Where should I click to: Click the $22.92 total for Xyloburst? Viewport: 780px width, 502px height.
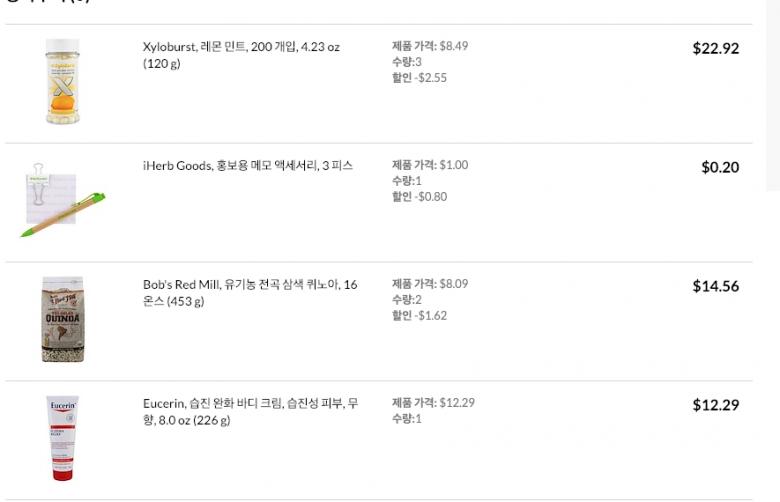click(x=715, y=48)
